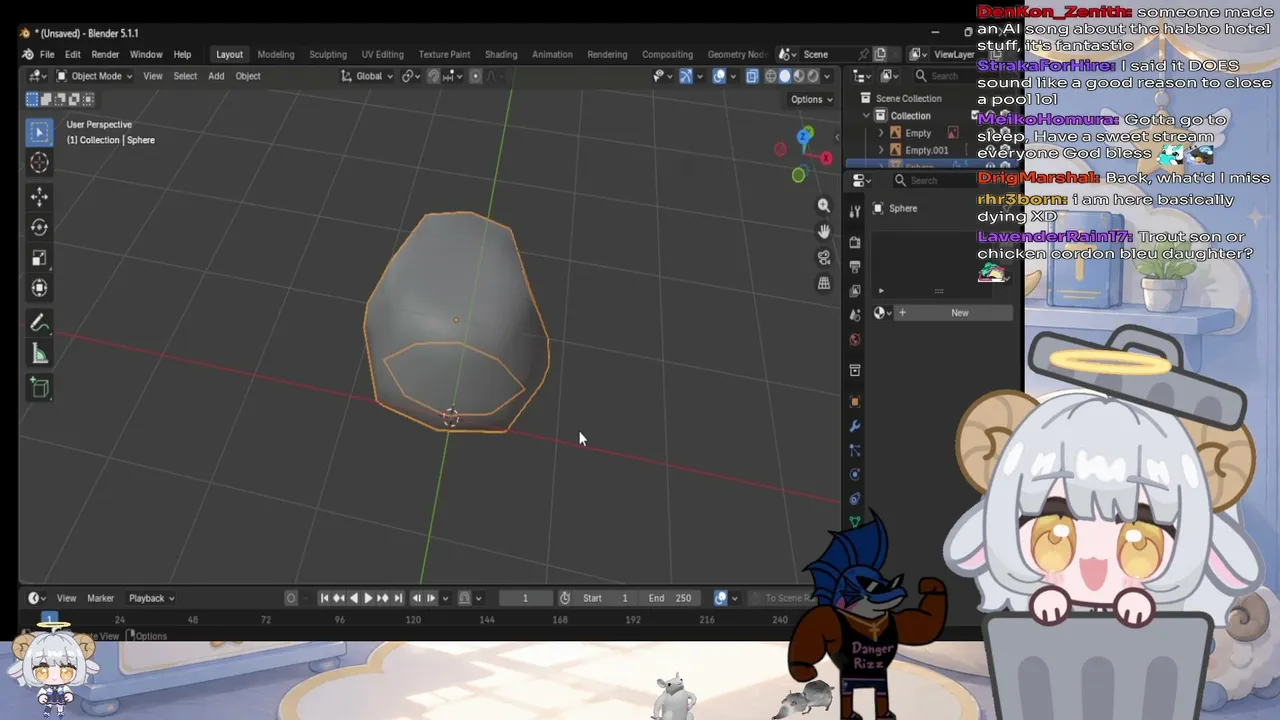Open Output properties tab

pyautogui.click(x=855, y=267)
